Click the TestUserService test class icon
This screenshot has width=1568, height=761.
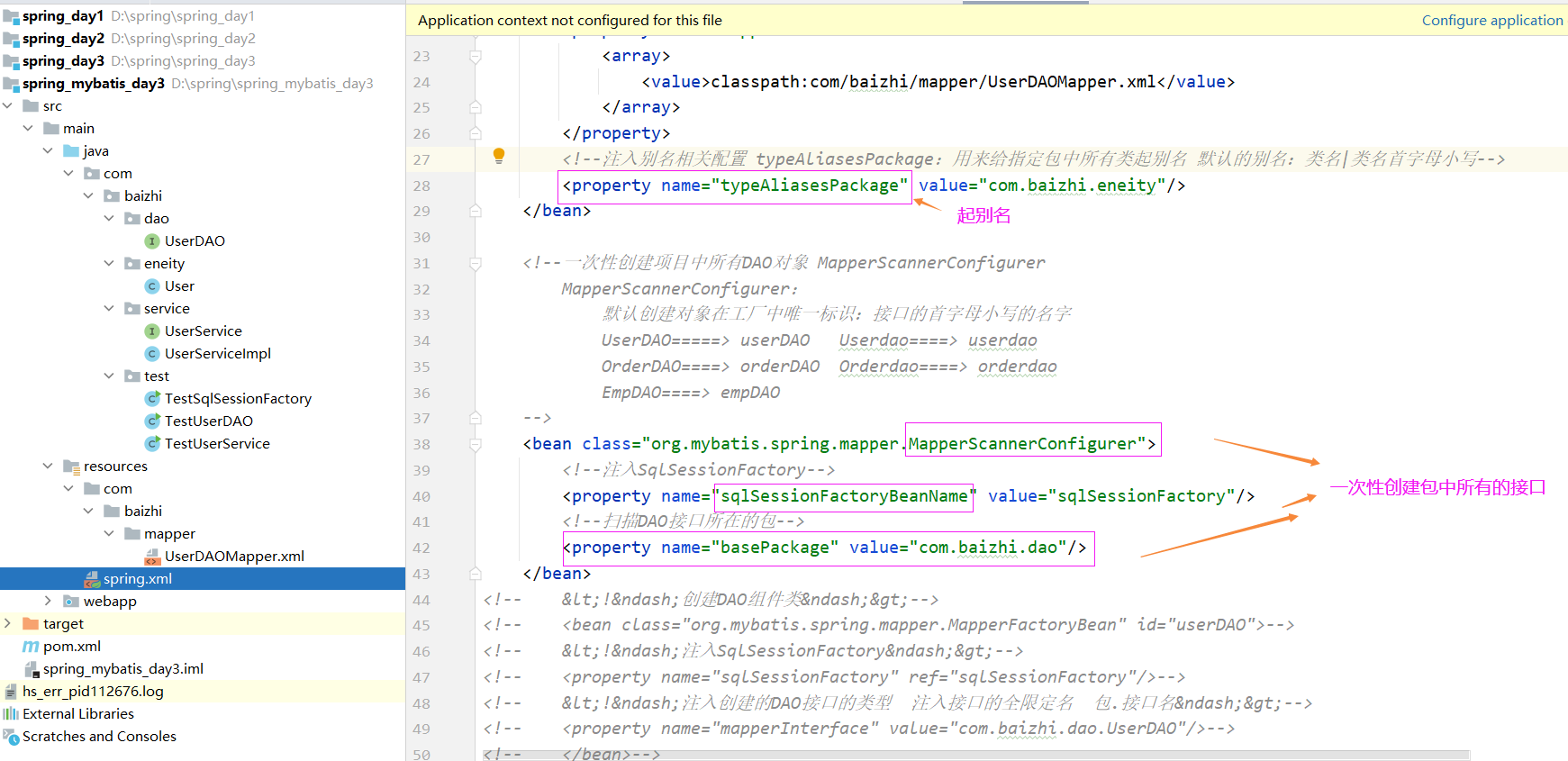(x=152, y=444)
